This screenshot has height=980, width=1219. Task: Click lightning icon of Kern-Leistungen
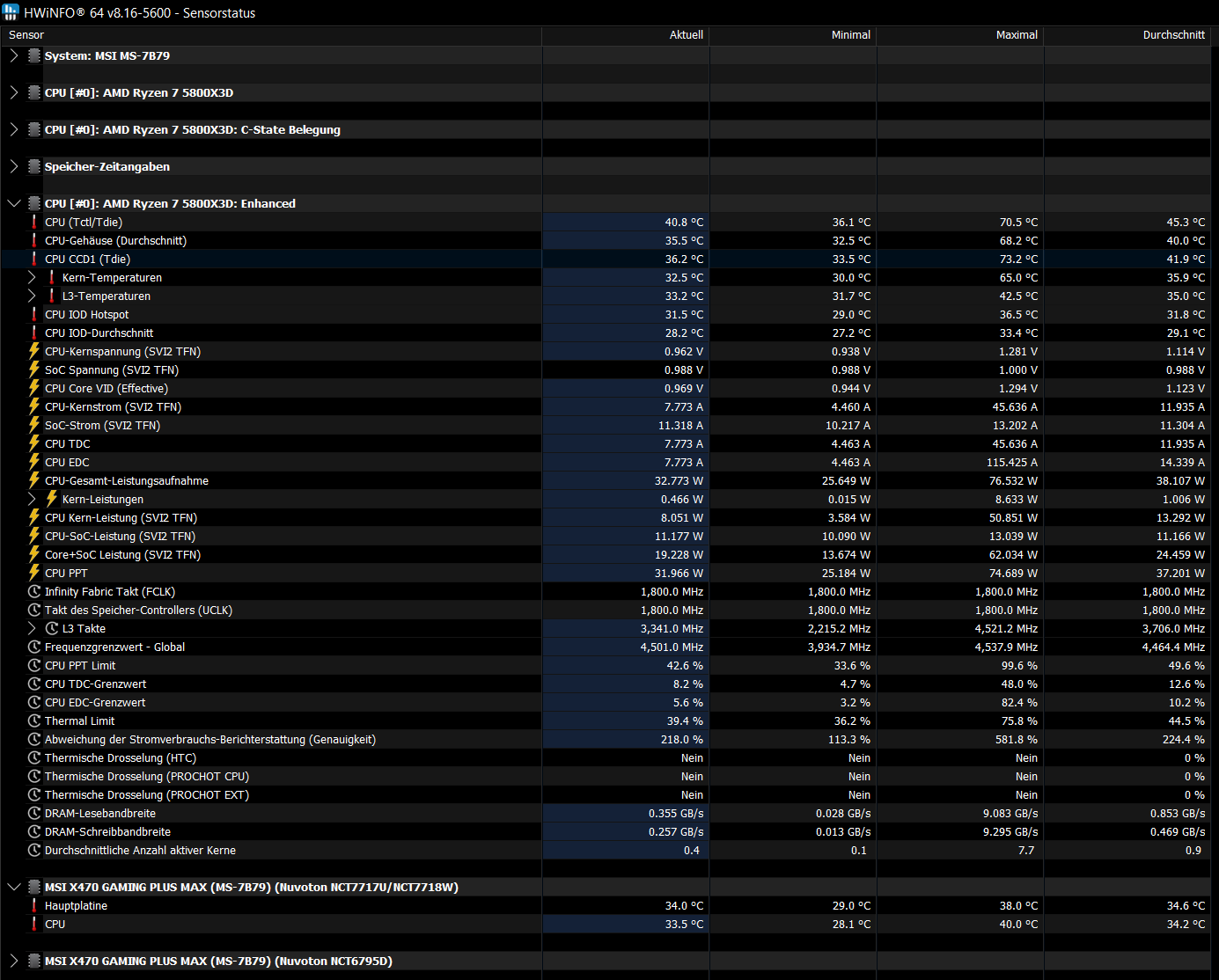(x=52, y=499)
